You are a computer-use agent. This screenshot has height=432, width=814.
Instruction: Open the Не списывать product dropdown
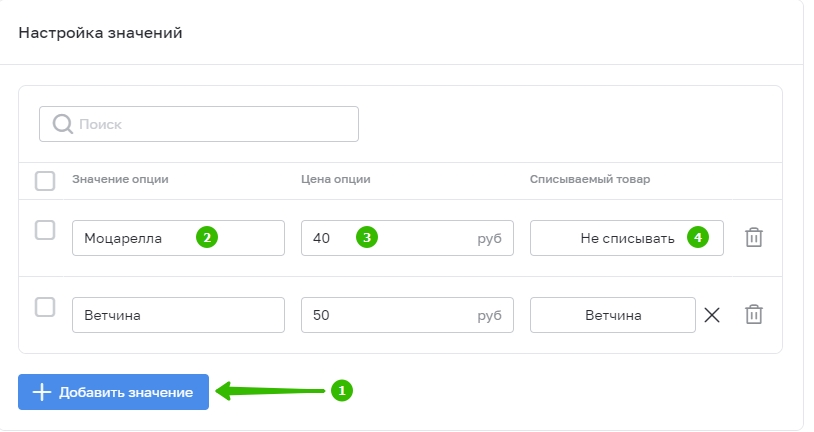point(627,238)
